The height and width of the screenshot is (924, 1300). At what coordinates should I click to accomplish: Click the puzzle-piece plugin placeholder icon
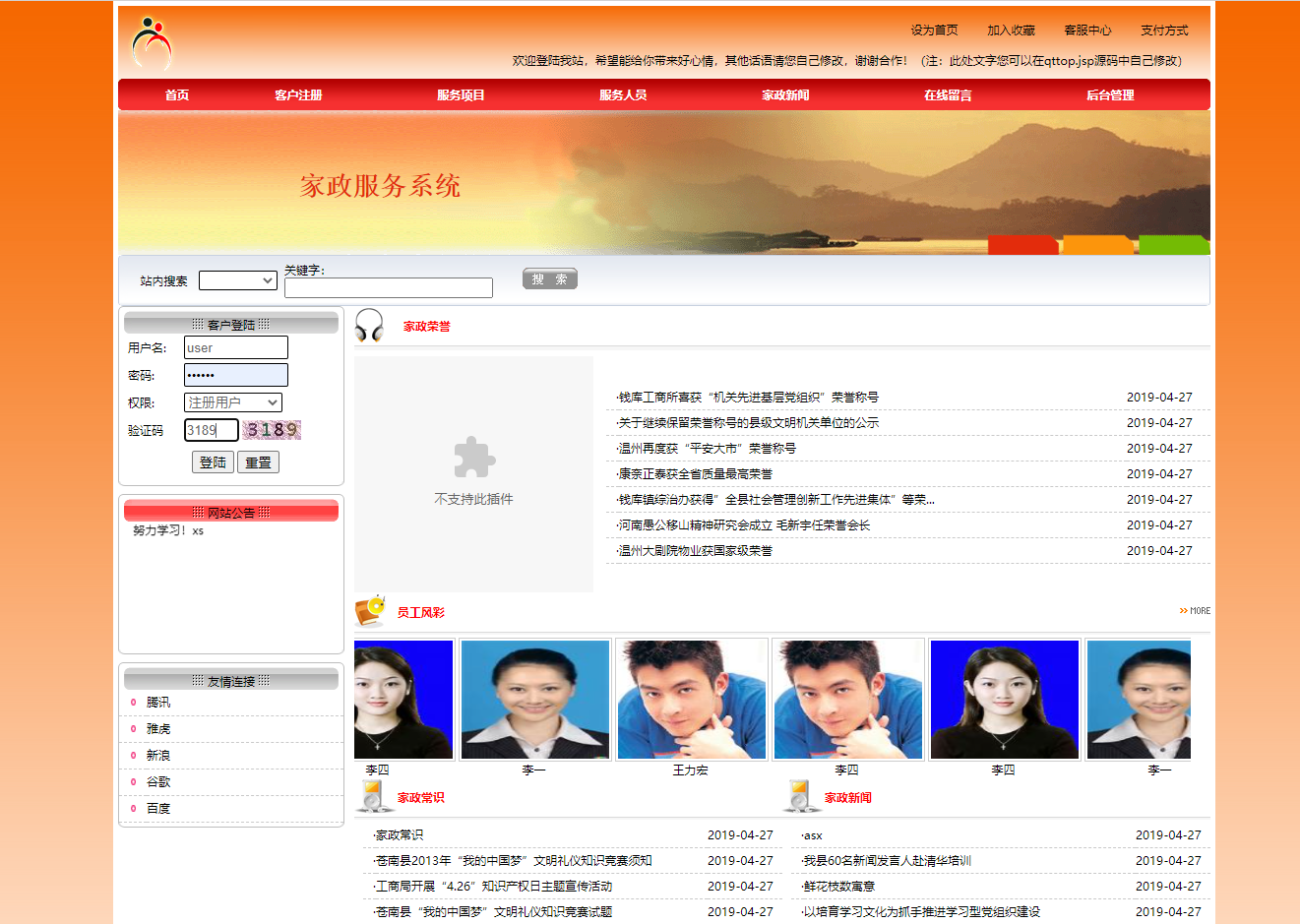click(x=474, y=456)
